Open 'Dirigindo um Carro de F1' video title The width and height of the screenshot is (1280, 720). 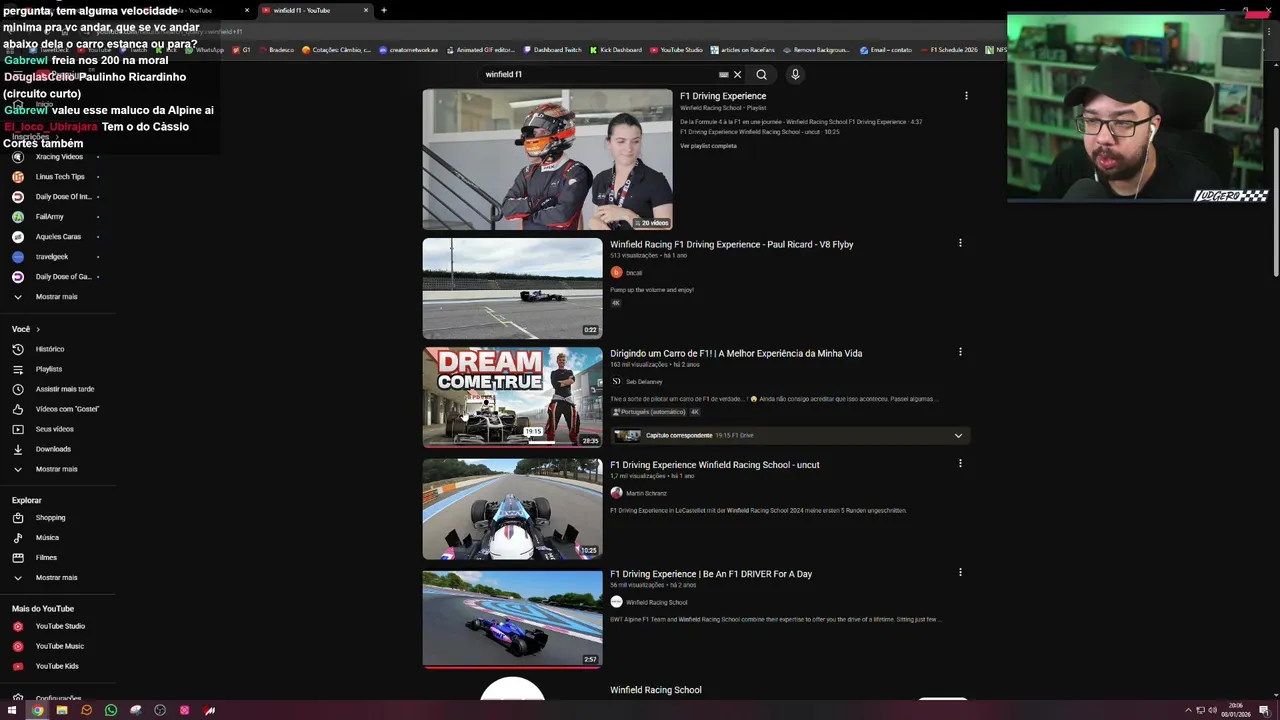(736, 353)
